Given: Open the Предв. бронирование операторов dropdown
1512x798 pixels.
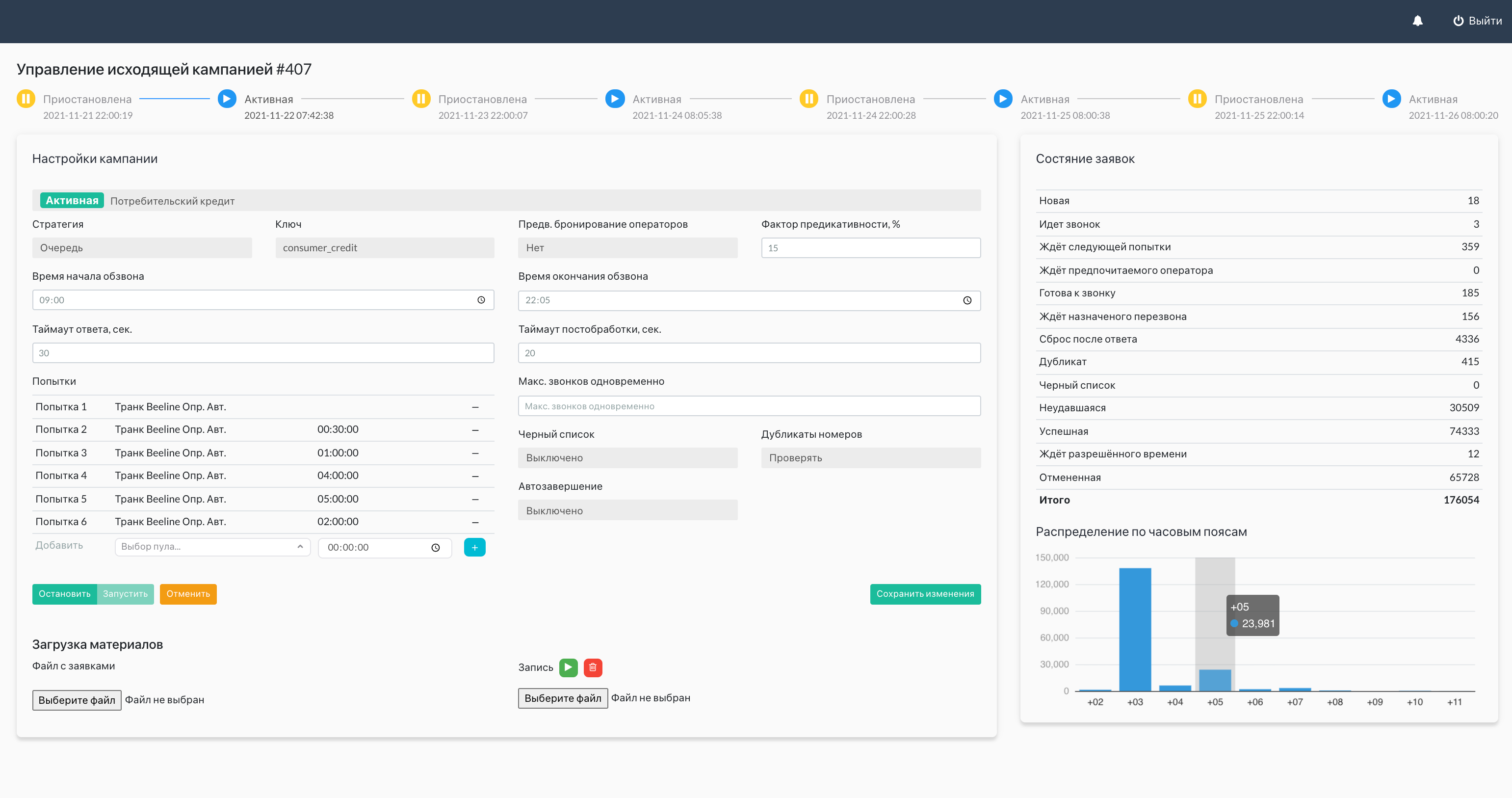Looking at the screenshot, I should (628, 248).
